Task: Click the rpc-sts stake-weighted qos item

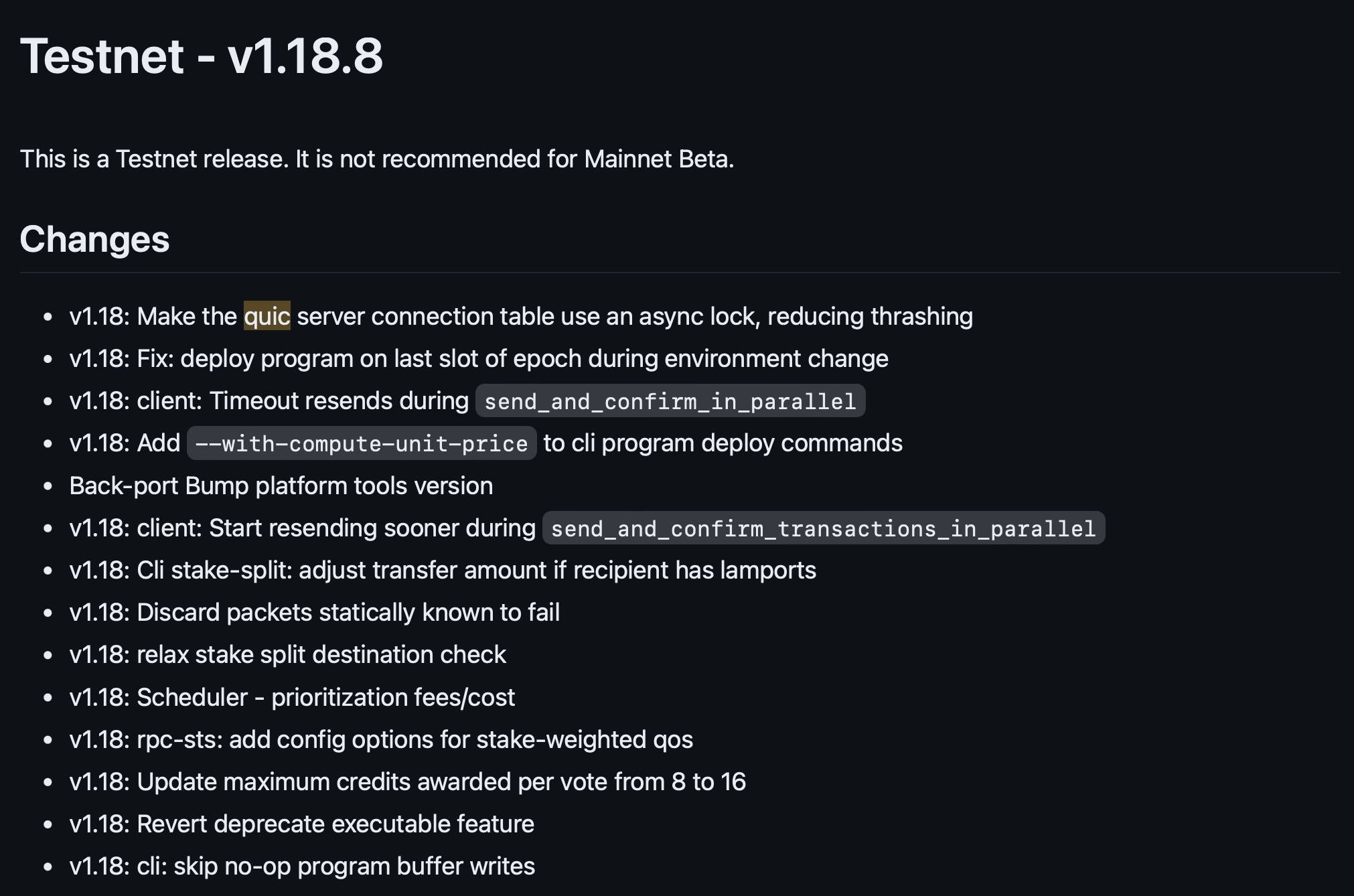Action: click(381, 740)
